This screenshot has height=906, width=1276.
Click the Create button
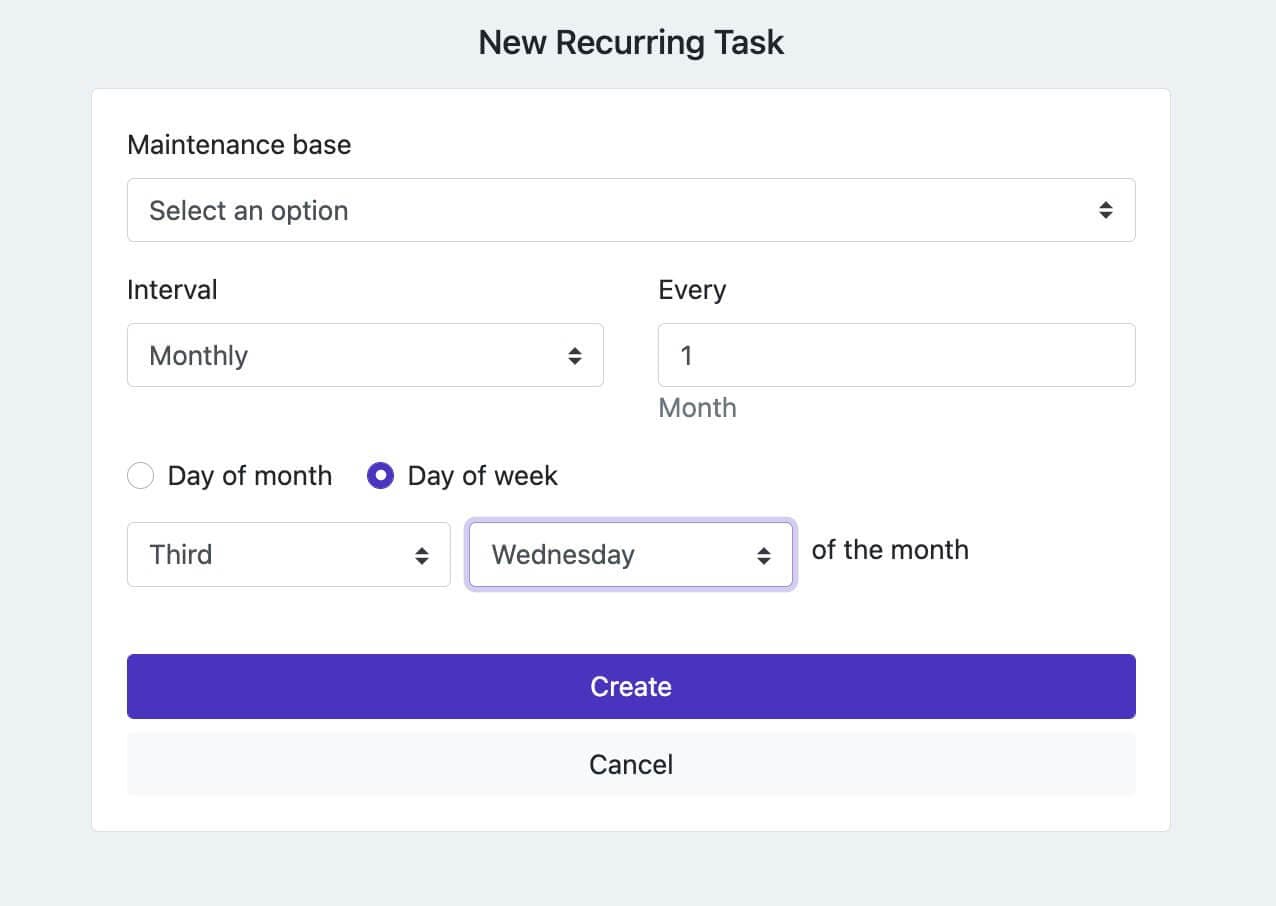click(x=630, y=686)
